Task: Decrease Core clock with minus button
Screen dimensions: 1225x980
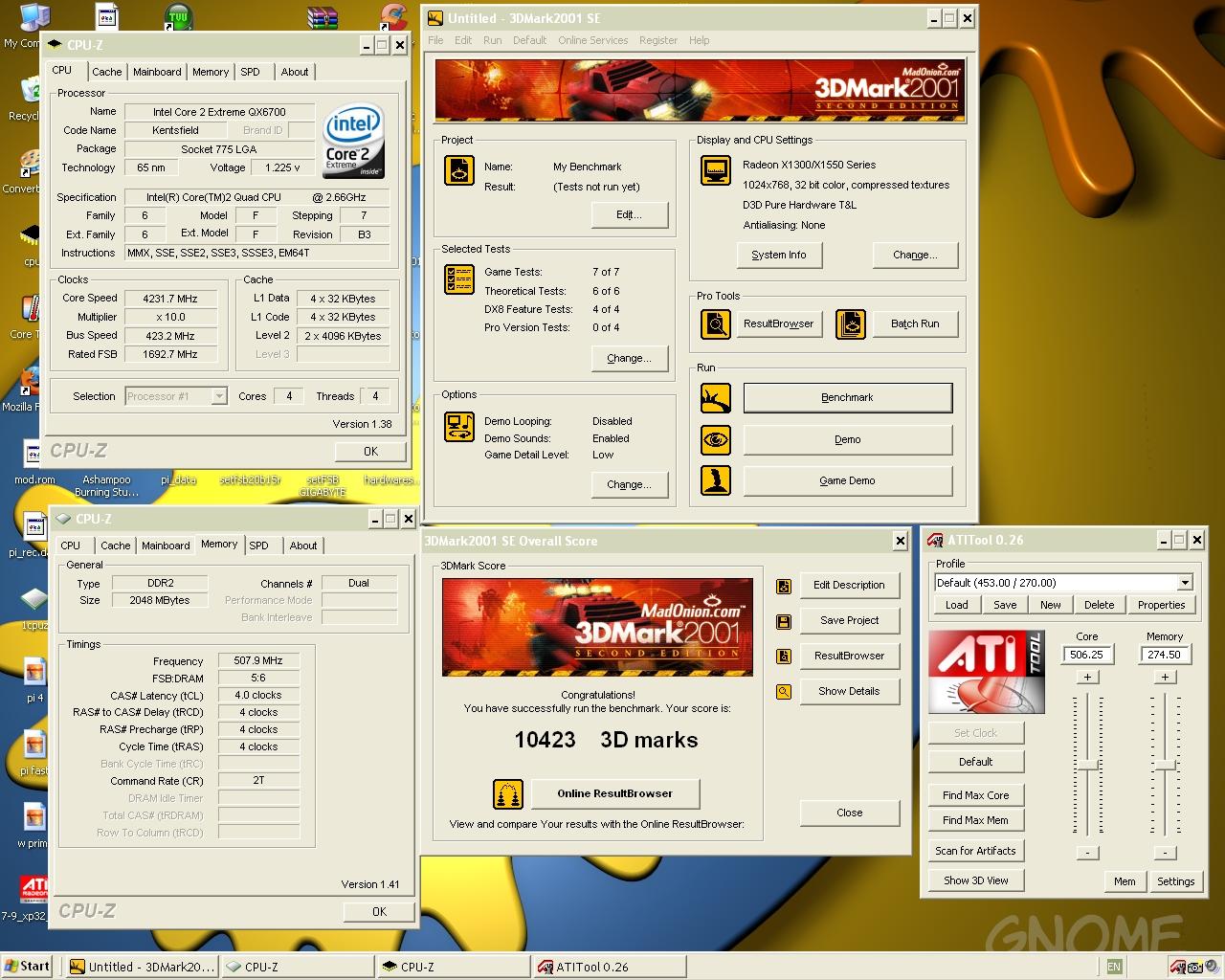Action: click(1087, 853)
